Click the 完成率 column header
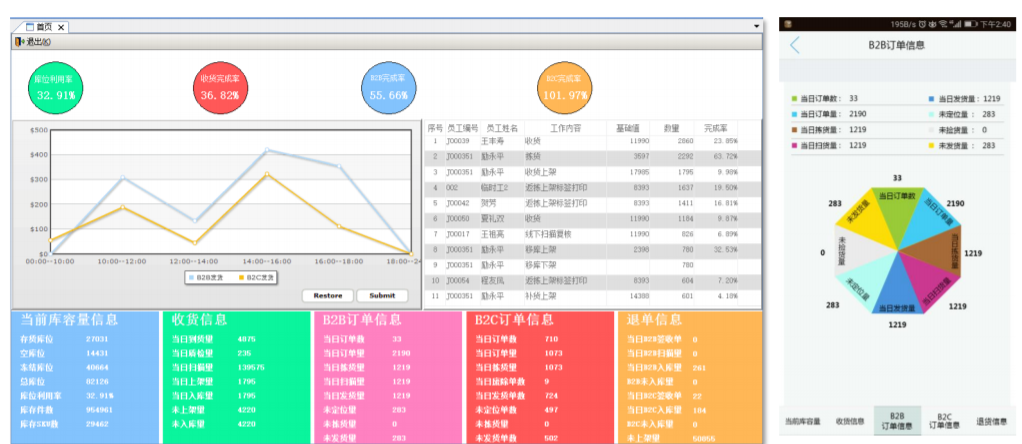The width and height of the screenshot is (1022, 444). coord(716,128)
